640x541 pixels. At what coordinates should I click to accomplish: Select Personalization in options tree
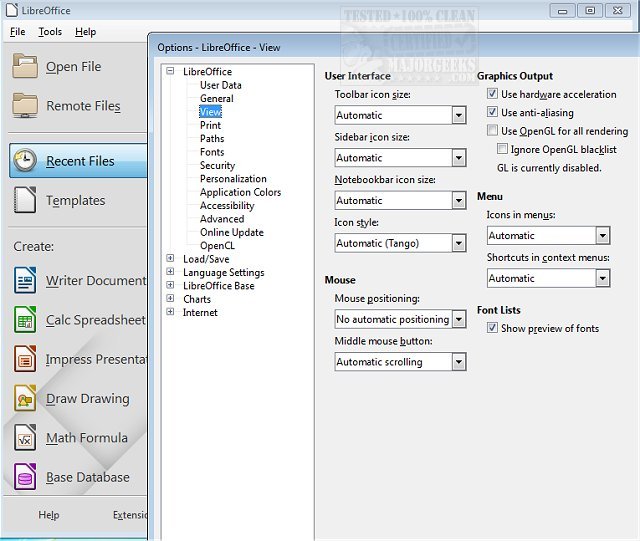click(x=233, y=178)
